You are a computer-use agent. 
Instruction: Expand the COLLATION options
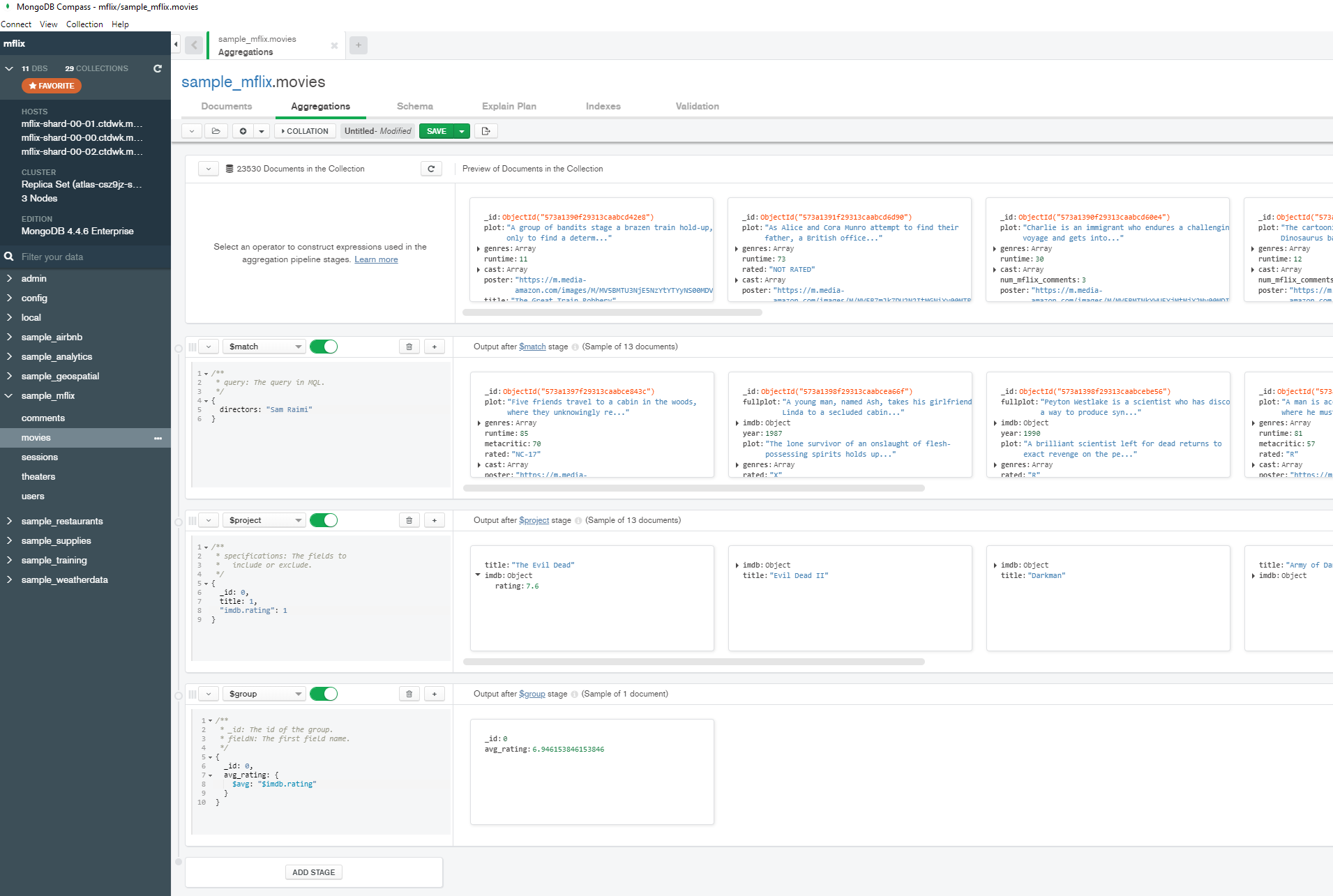(x=305, y=131)
